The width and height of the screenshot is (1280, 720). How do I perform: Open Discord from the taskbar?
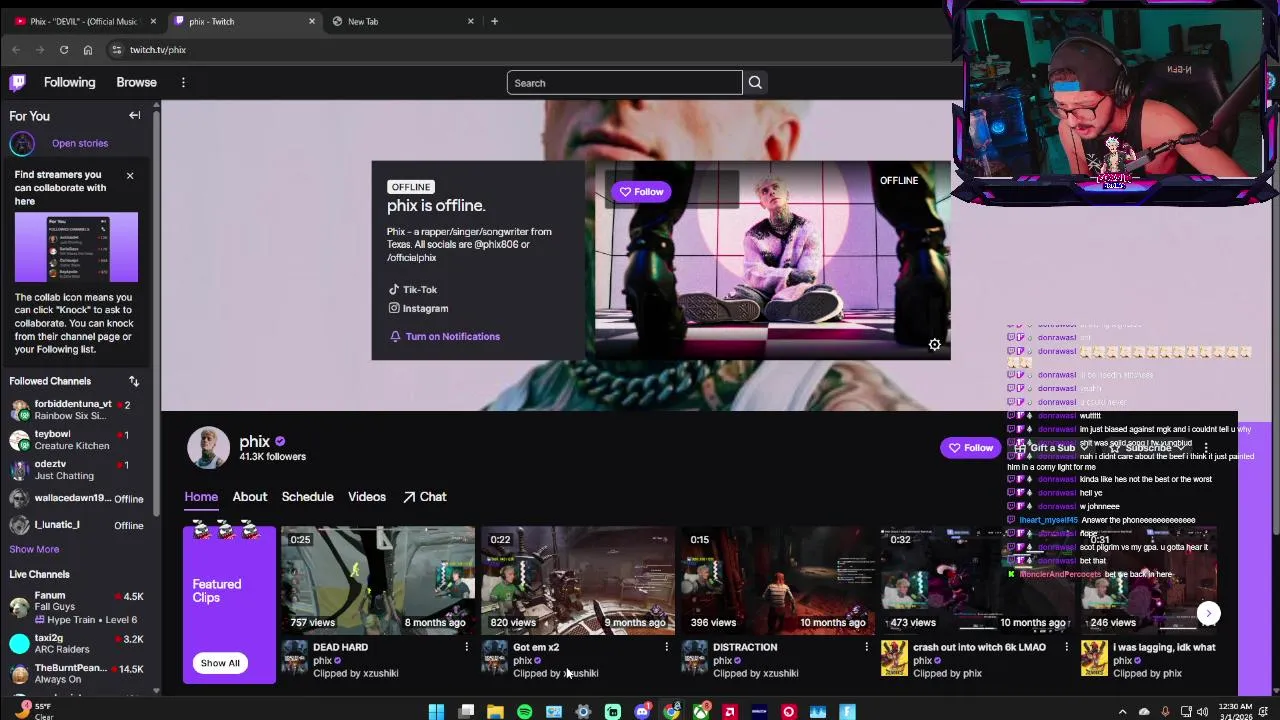(x=642, y=712)
